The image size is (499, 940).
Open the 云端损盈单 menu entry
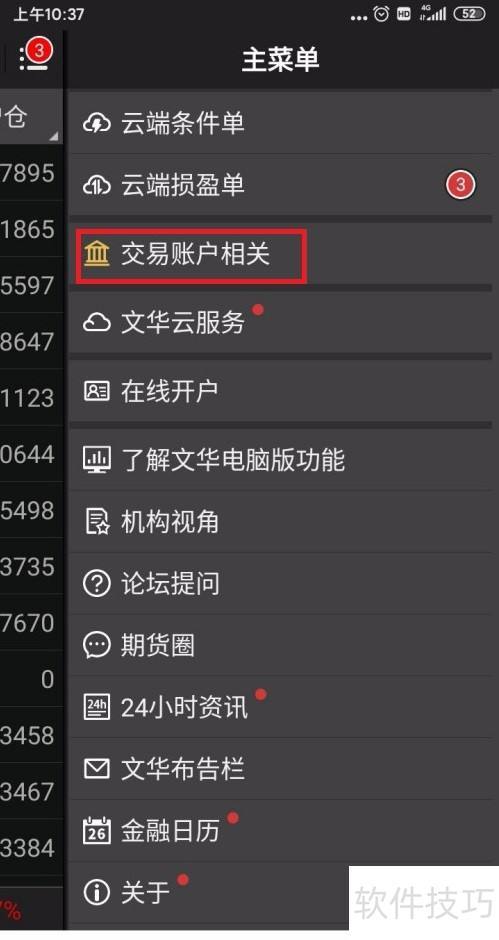coord(281,185)
